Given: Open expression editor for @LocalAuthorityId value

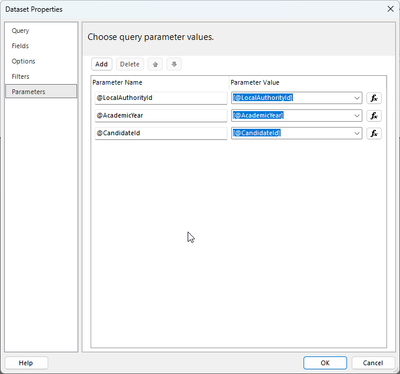Looking at the screenshot, I should [x=374, y=98].
